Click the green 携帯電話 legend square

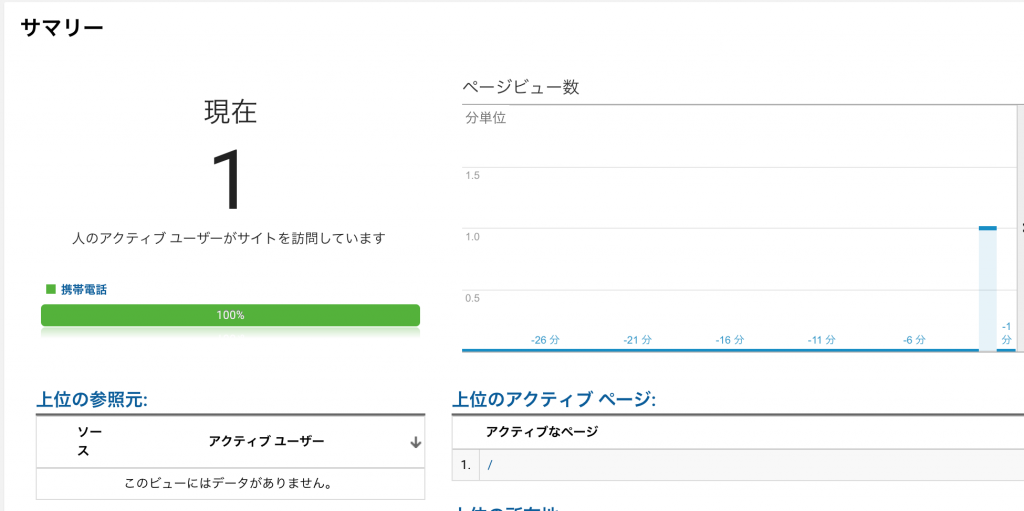point(50,289)
